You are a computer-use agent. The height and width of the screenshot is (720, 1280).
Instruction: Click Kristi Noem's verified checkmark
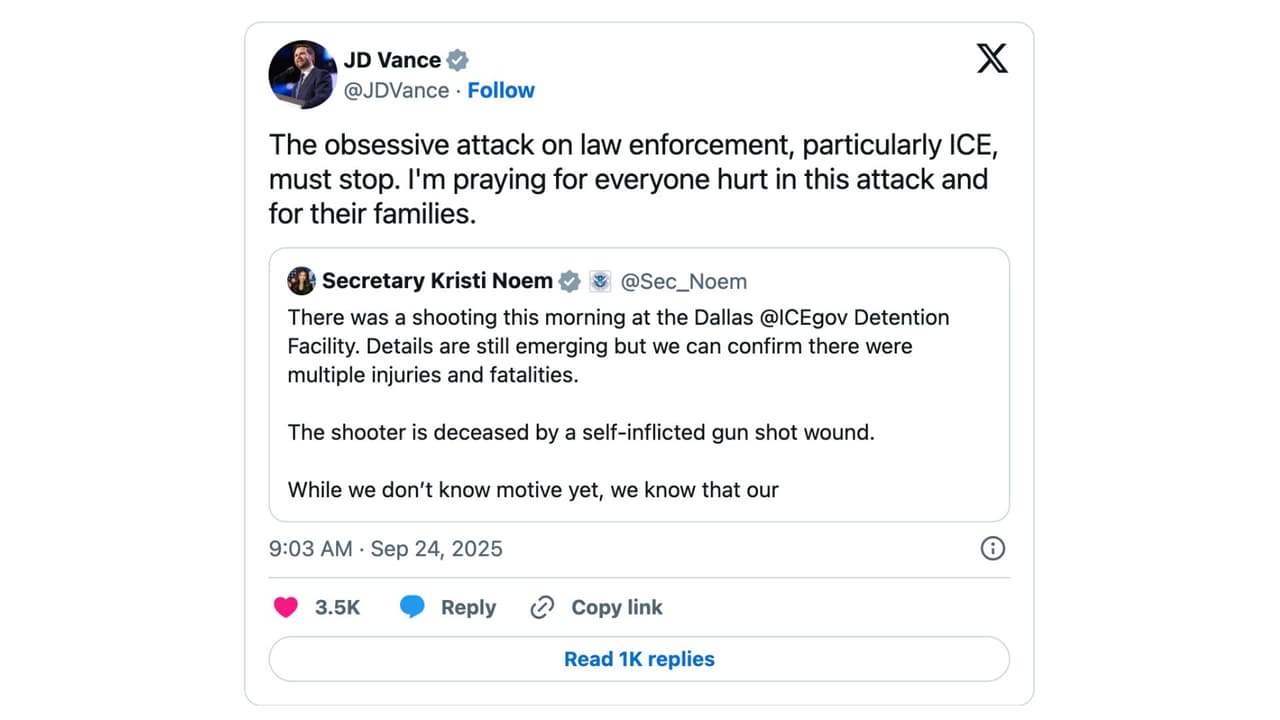pos(569,281)
